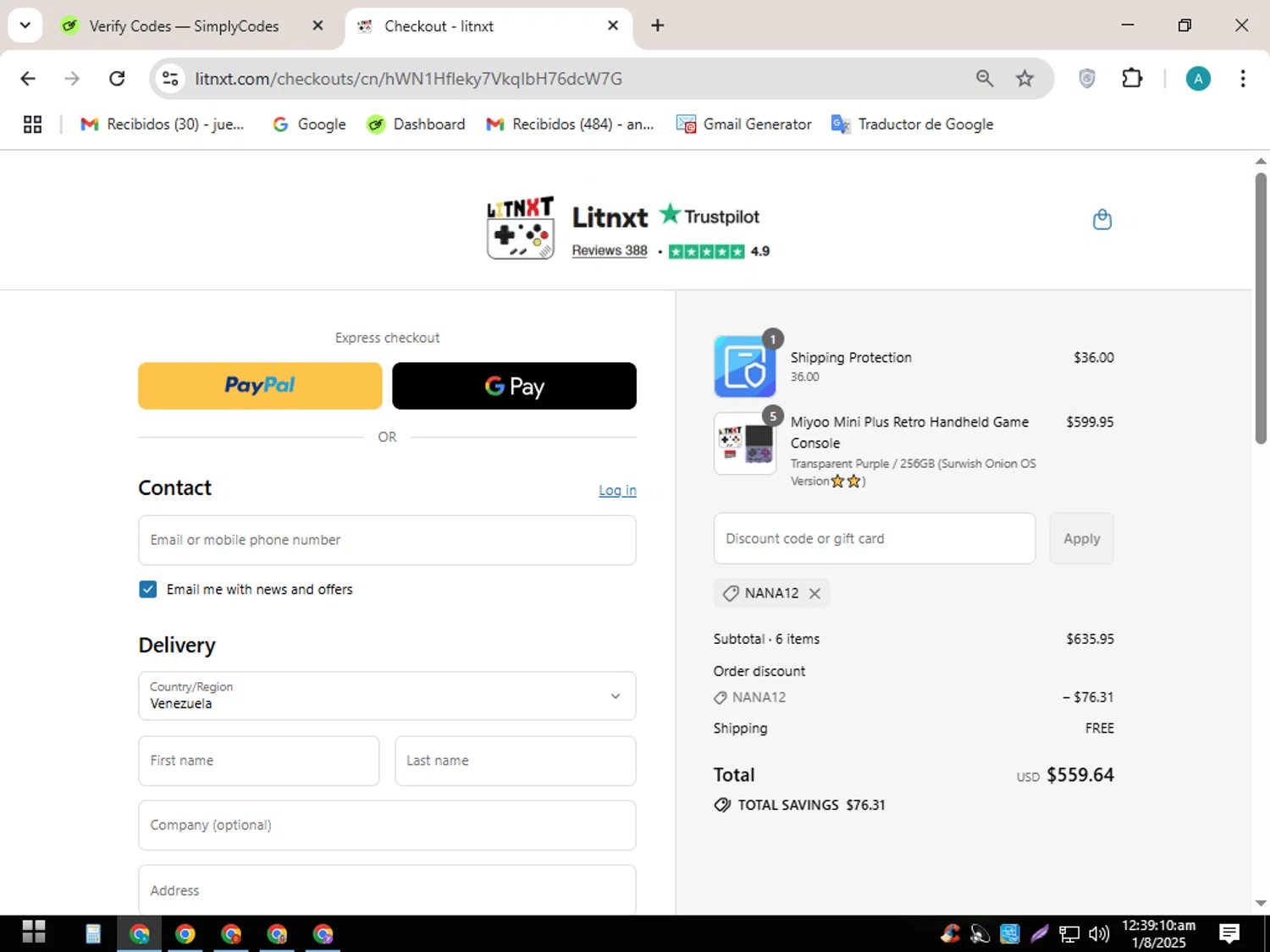Uncheck Email me with news and offers
This screenshot has height=952, width=1270.
coord(148,590)
